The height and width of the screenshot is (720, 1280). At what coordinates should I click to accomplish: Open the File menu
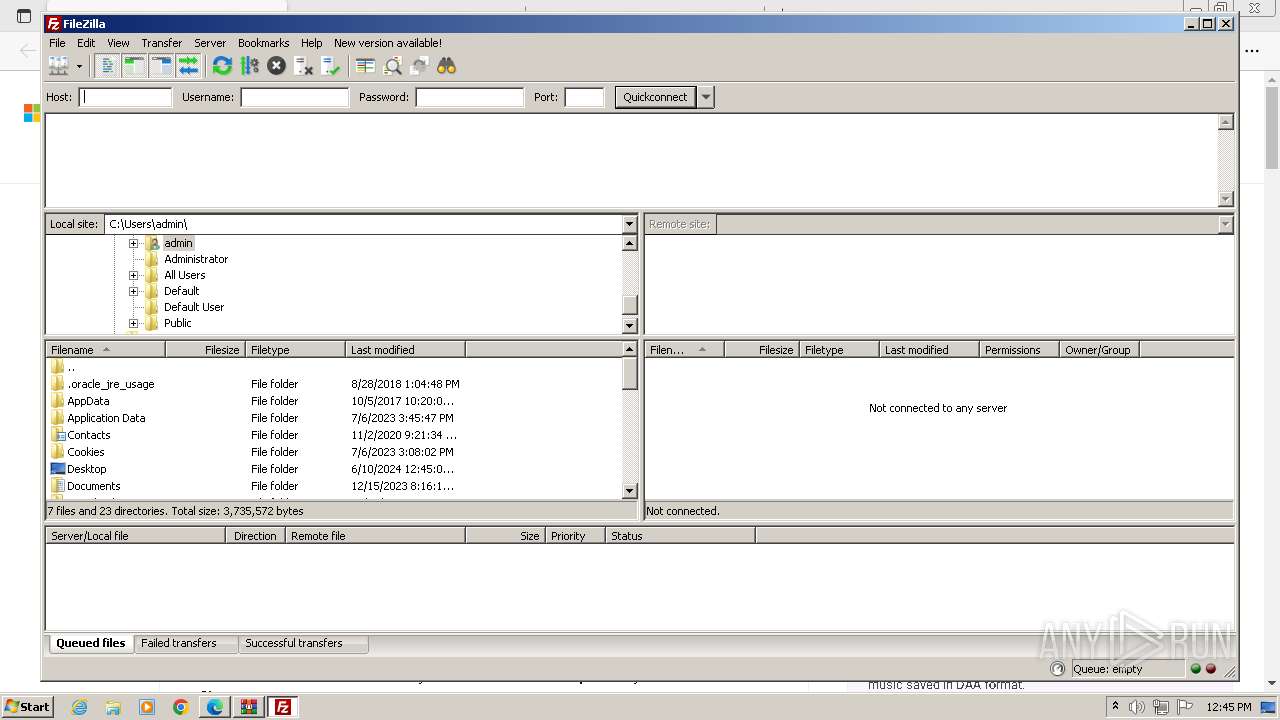(x=57, y=43)
